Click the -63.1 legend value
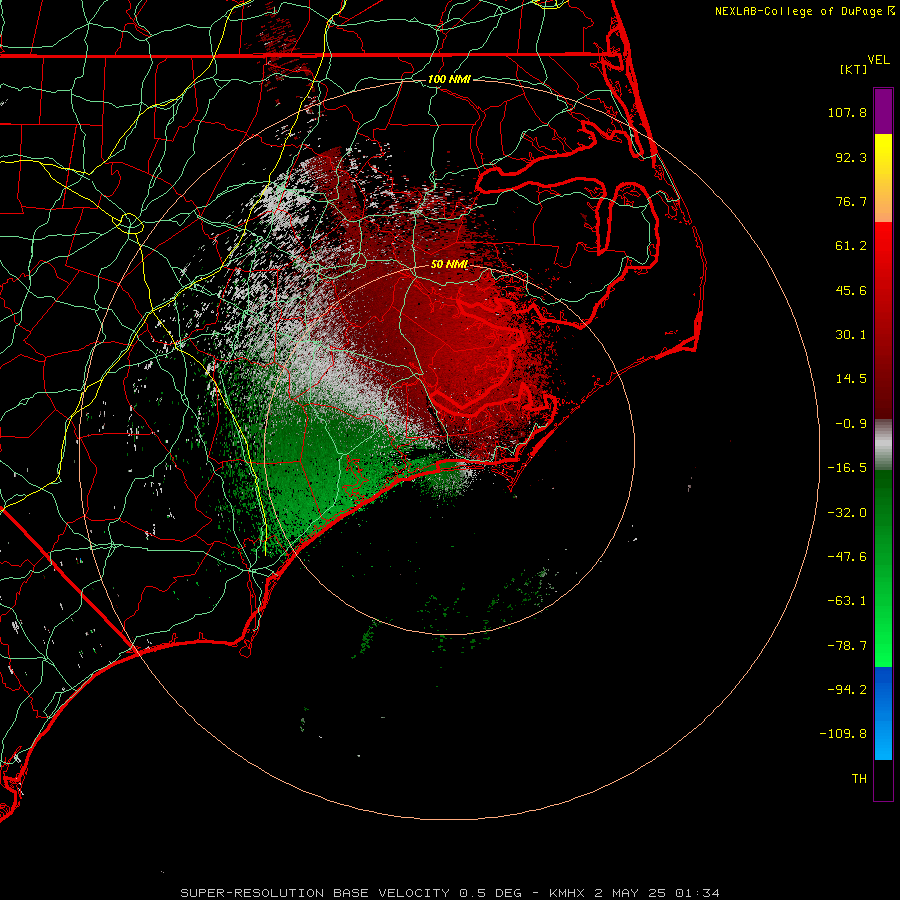 click(x=847, y=601)
